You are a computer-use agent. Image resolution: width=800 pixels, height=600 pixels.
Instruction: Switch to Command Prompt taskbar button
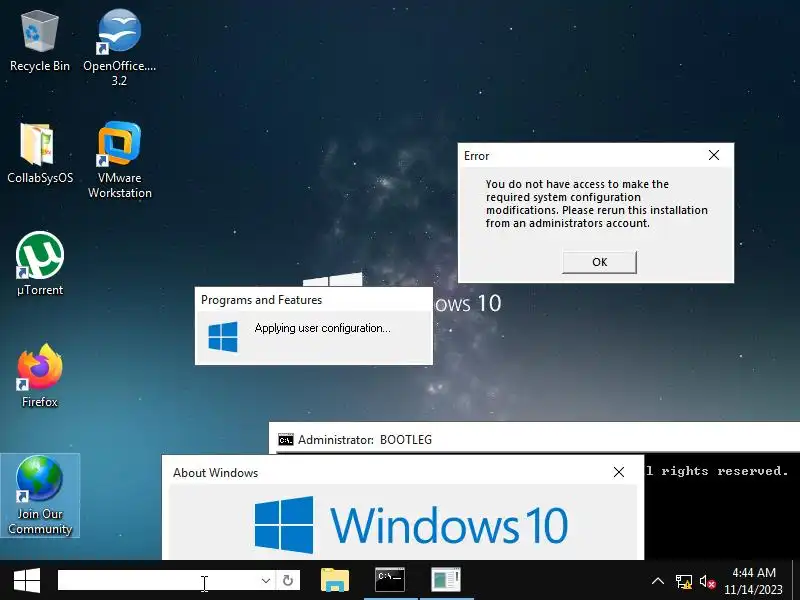point(390,581)
